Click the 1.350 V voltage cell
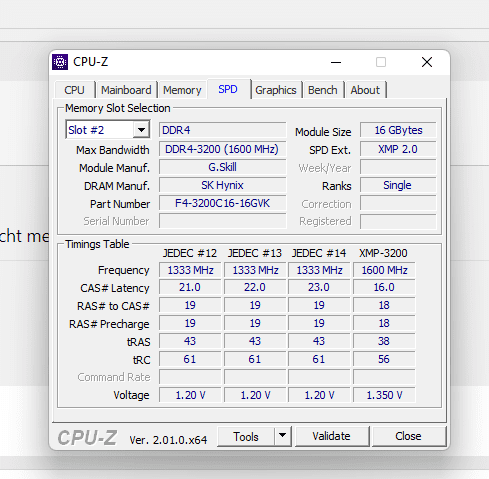489x479 pixels. (x=384, y=395)
